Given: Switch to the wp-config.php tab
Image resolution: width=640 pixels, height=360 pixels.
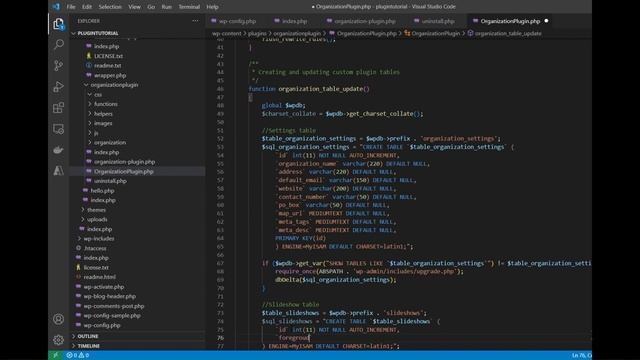Looking at the screenshot, I should tap(233, 21).
